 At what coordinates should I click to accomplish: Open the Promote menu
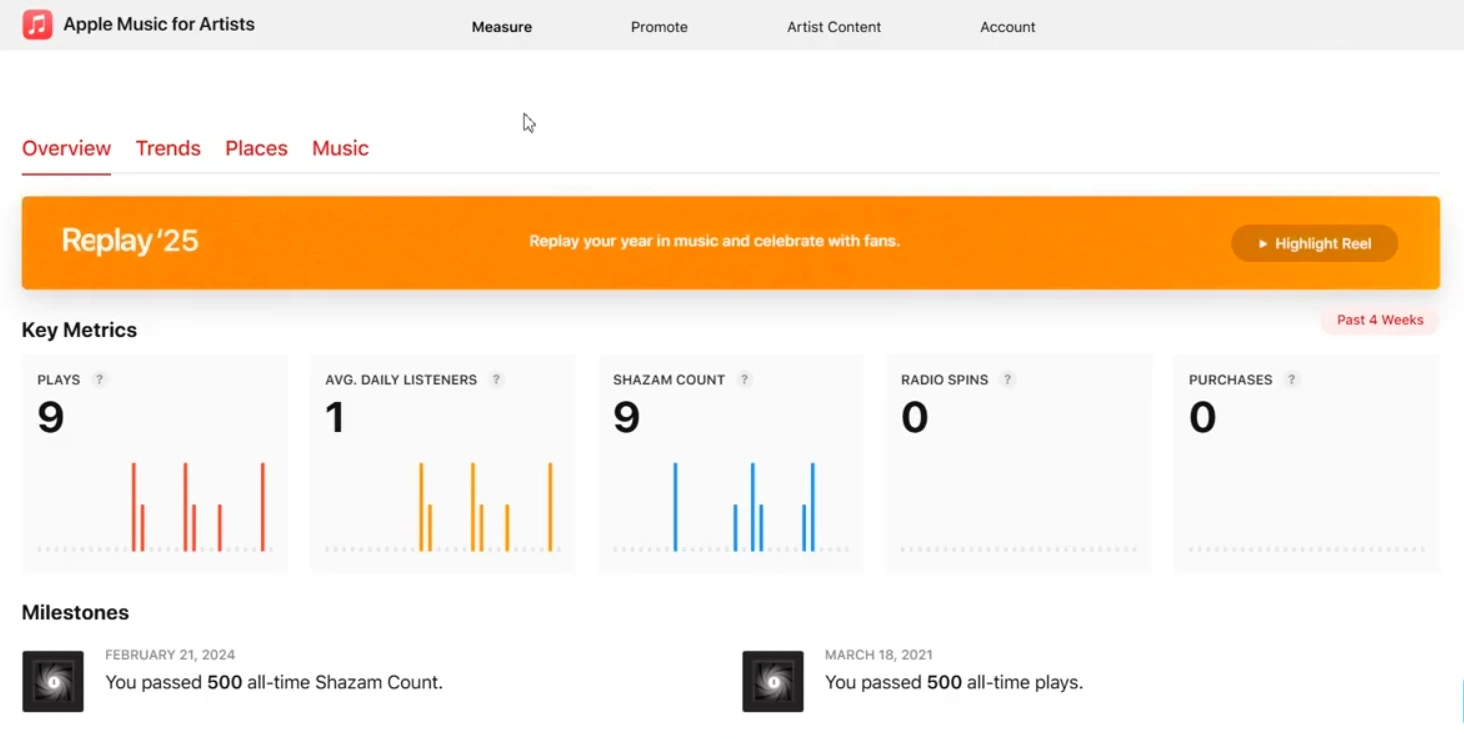659,27
